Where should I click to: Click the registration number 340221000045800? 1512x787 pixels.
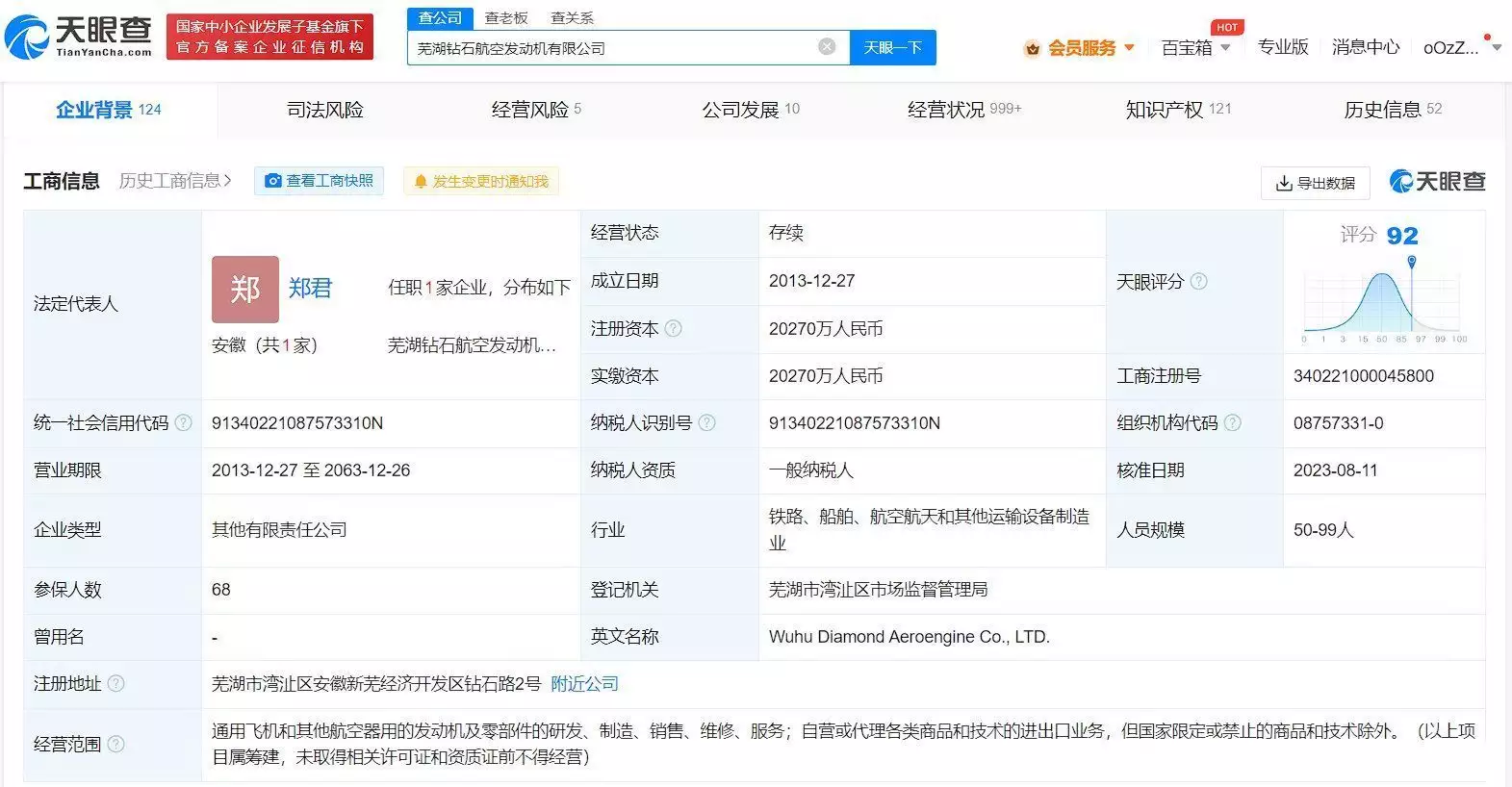[1364, 376]
